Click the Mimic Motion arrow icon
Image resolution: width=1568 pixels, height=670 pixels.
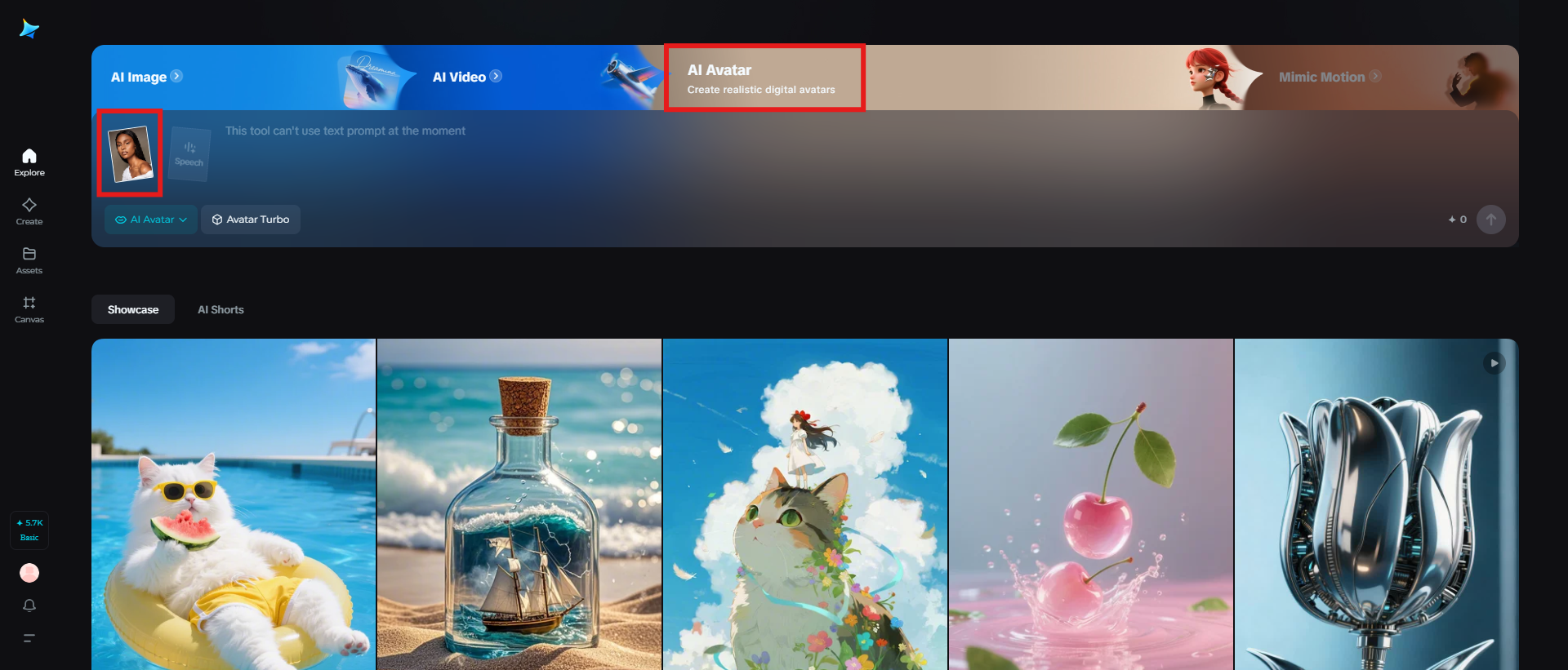tap(1375, 76)
